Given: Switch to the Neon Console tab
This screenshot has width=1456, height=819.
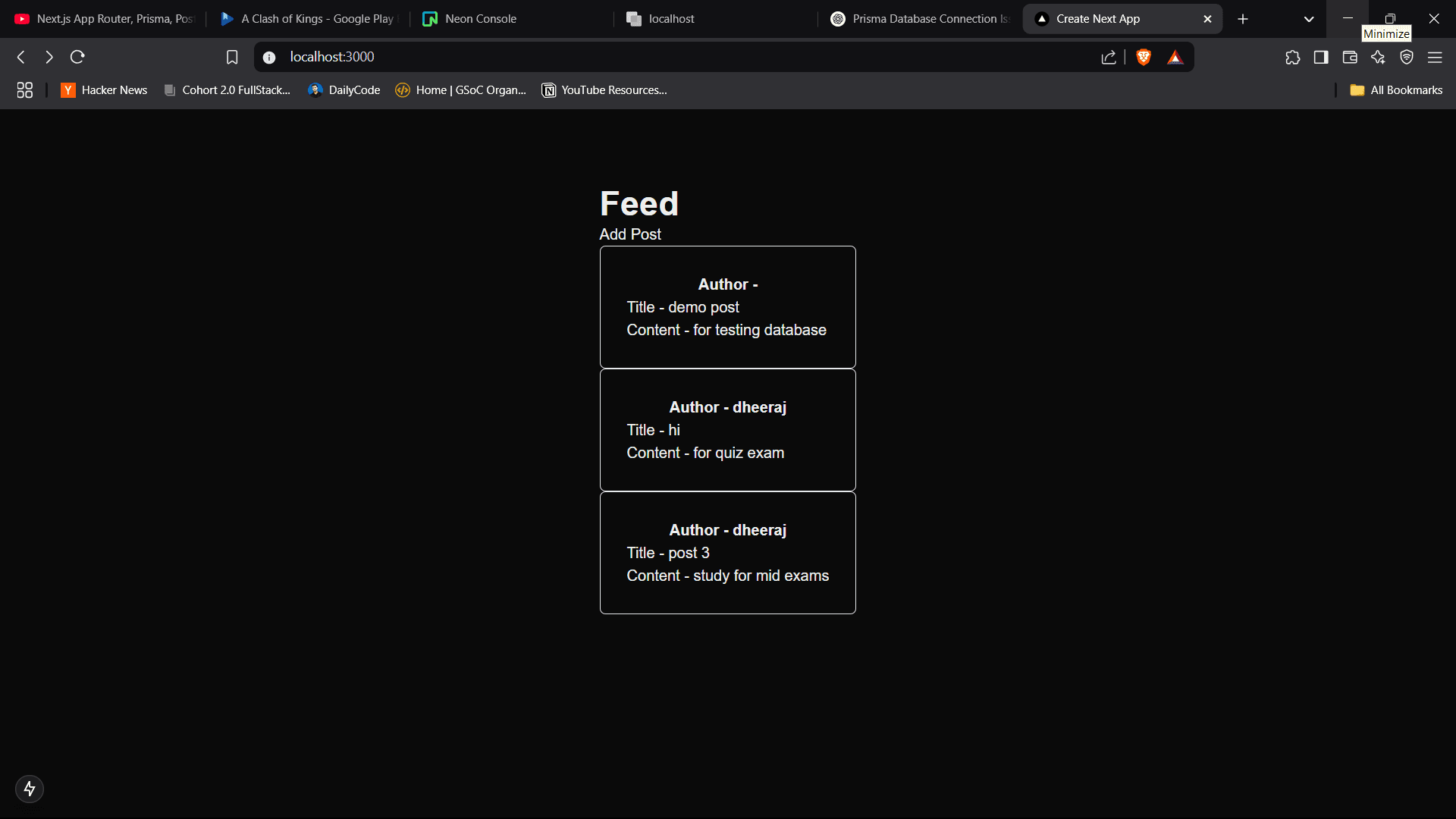Looking at the screenshot, I should pyautogui.click(x=481, y=19).
